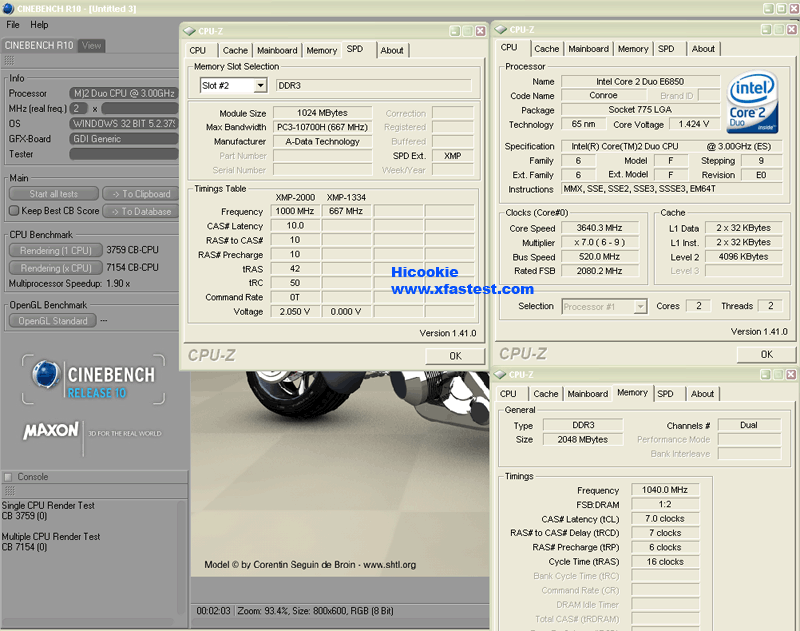Viewport: 800px width, 631px height.
Task: Open the About tab in the CPU-Z SPD window
Action: click(x=392, y=51)
